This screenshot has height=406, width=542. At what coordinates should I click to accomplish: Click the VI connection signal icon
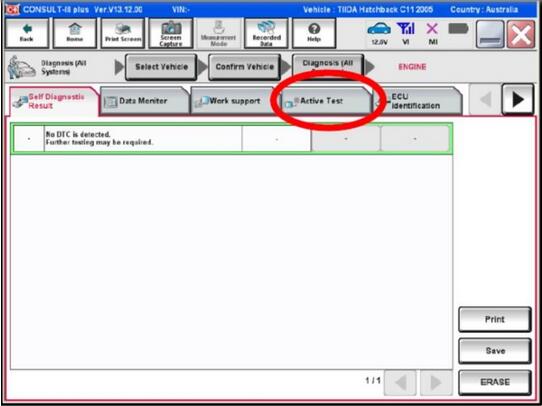pos(406,34)
